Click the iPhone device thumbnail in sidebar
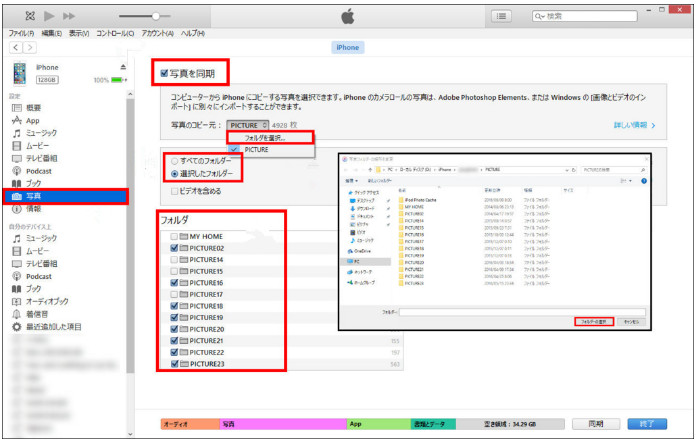Screen dimensions: 697x442 pyautogui.click(x=20, y=73)
